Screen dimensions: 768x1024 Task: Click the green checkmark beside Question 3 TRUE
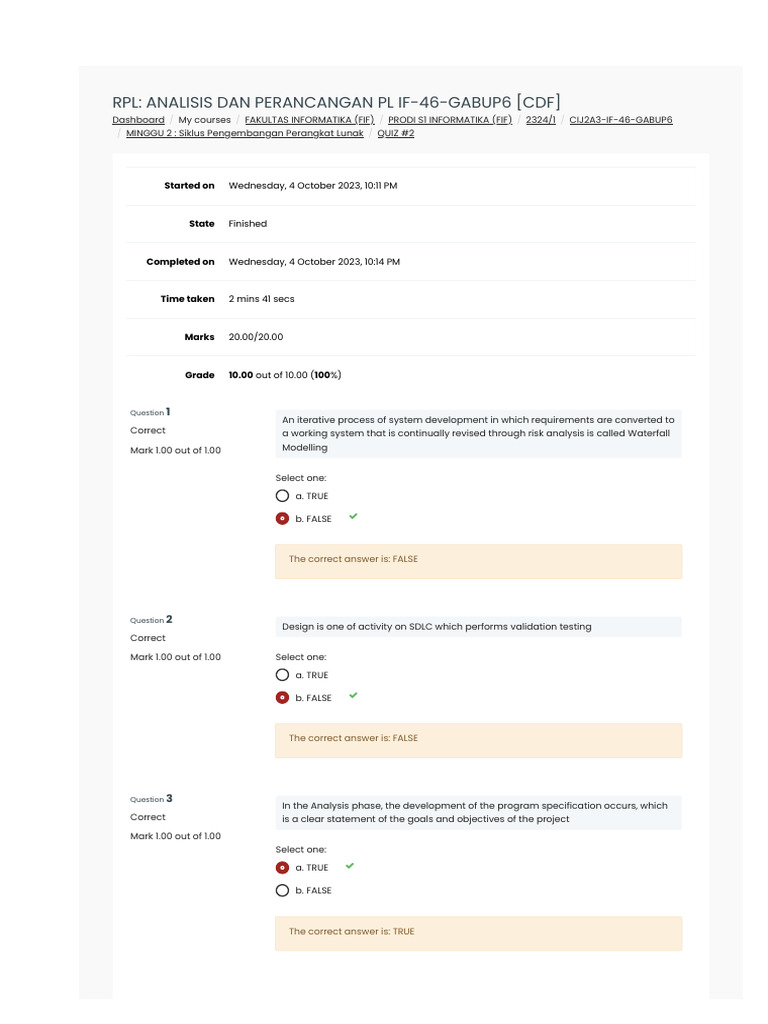click(350, 866)
